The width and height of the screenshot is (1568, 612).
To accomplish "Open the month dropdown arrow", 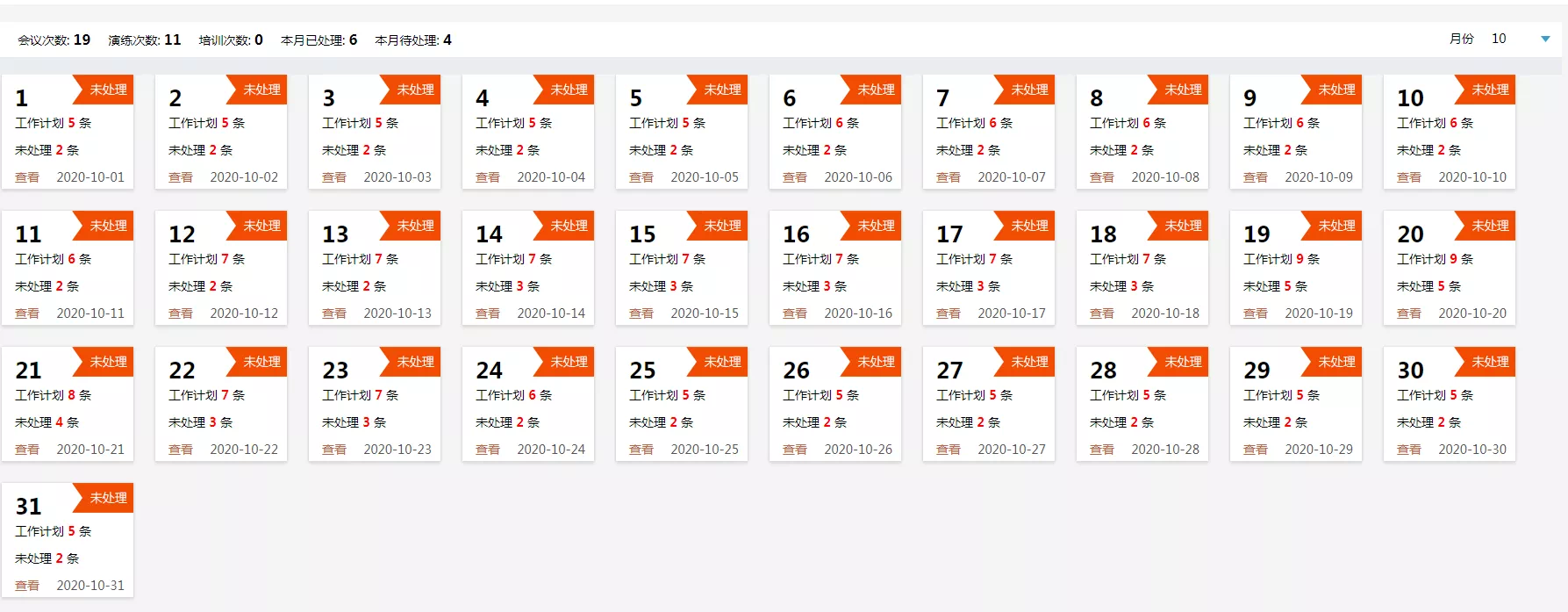I will 1545,39.
